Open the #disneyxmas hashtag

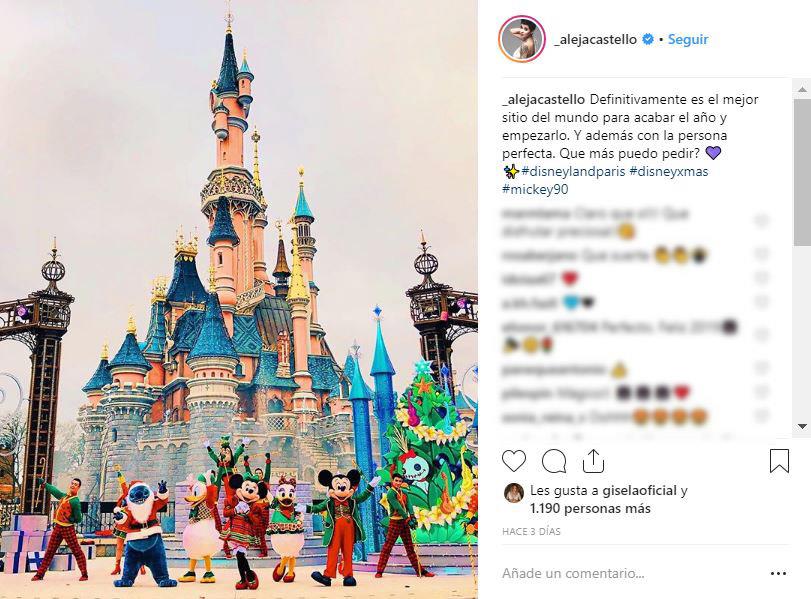(x=669, y=171)
